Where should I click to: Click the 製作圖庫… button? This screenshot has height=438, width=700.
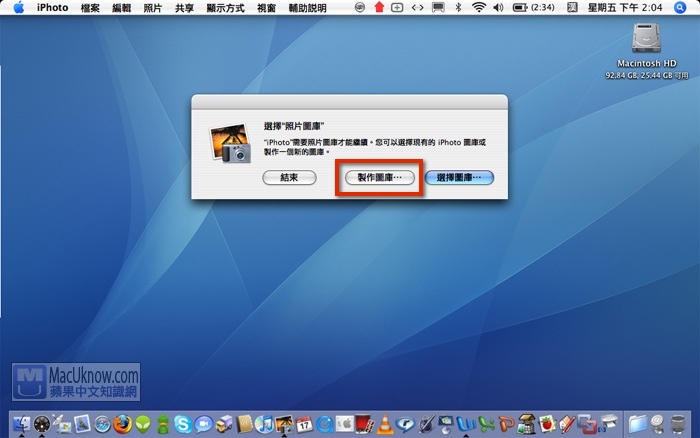pyautogui.click(x=380, y=177)
